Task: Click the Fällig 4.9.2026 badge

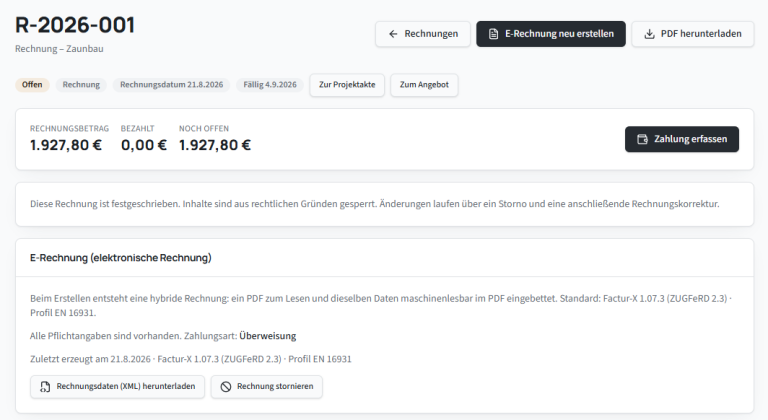Action: point(270,85)
